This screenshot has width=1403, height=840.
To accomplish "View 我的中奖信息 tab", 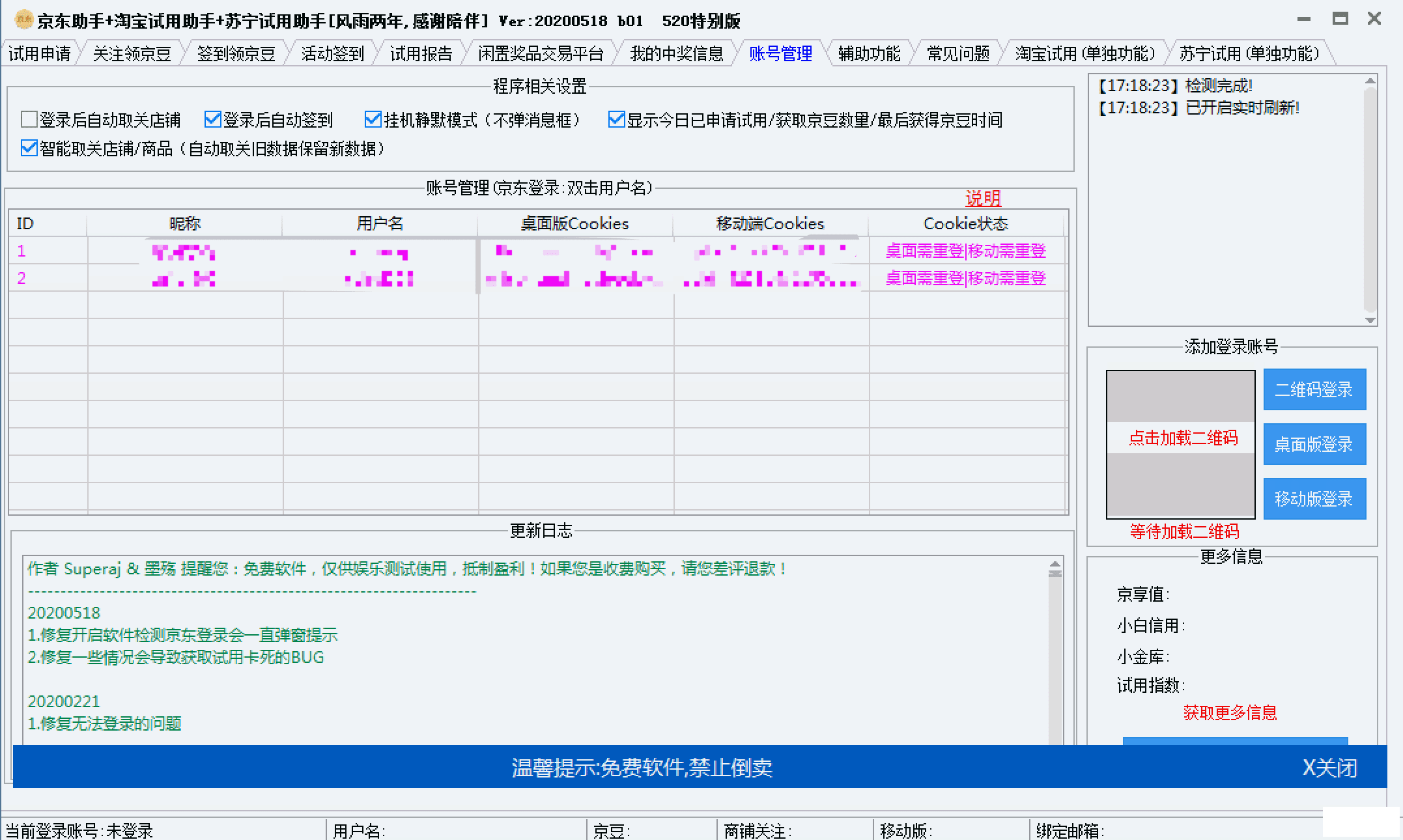I will click(676, 53).
